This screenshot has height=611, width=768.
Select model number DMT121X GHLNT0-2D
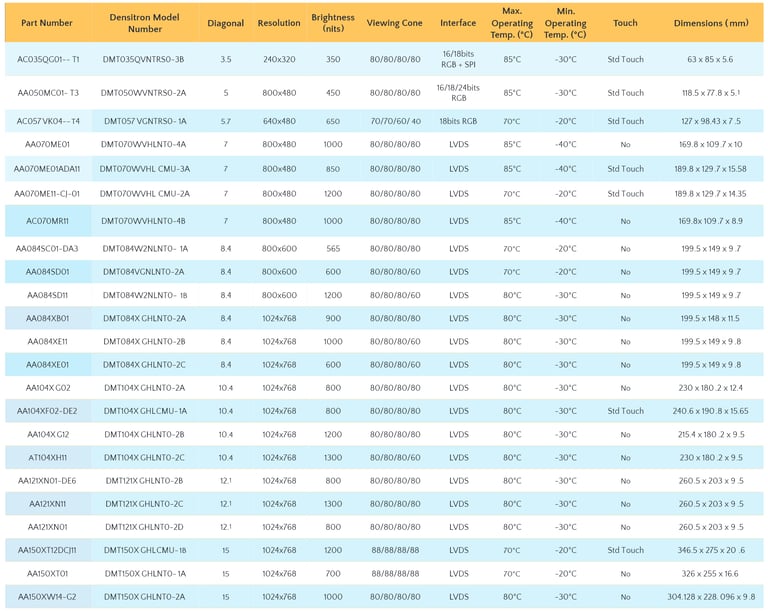coord(144,527)
